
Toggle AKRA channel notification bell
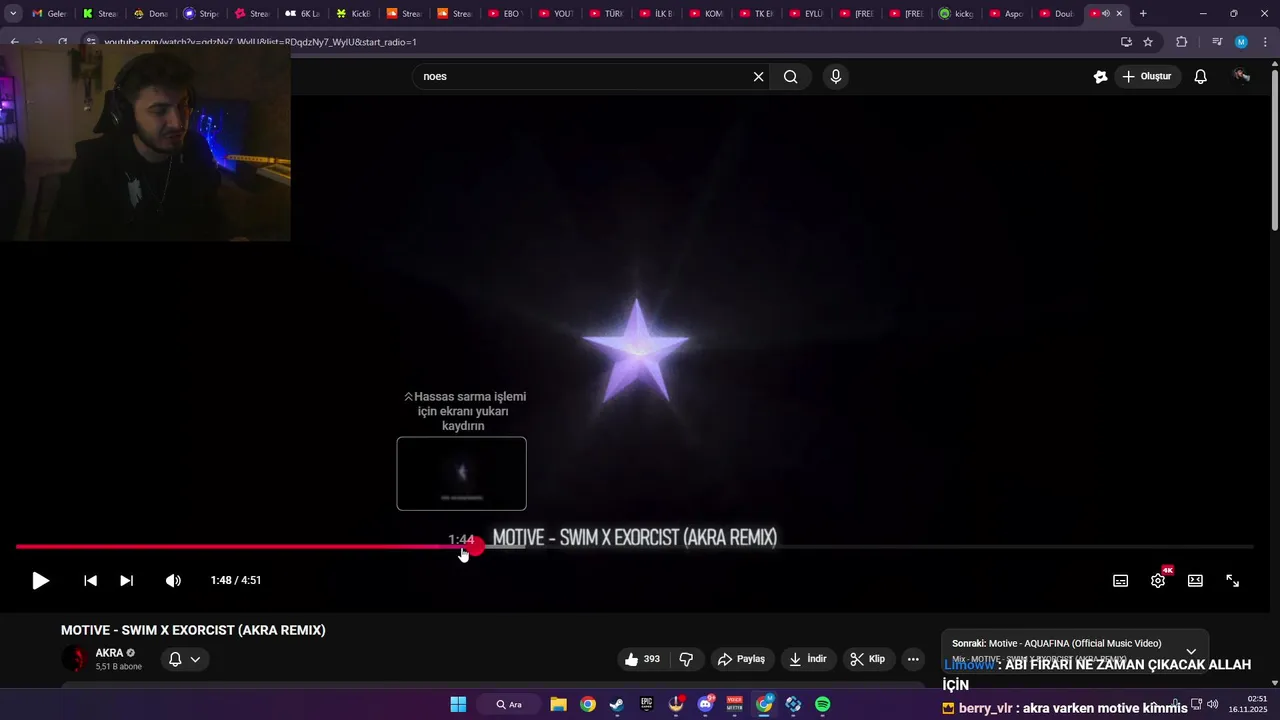point(185,659)
